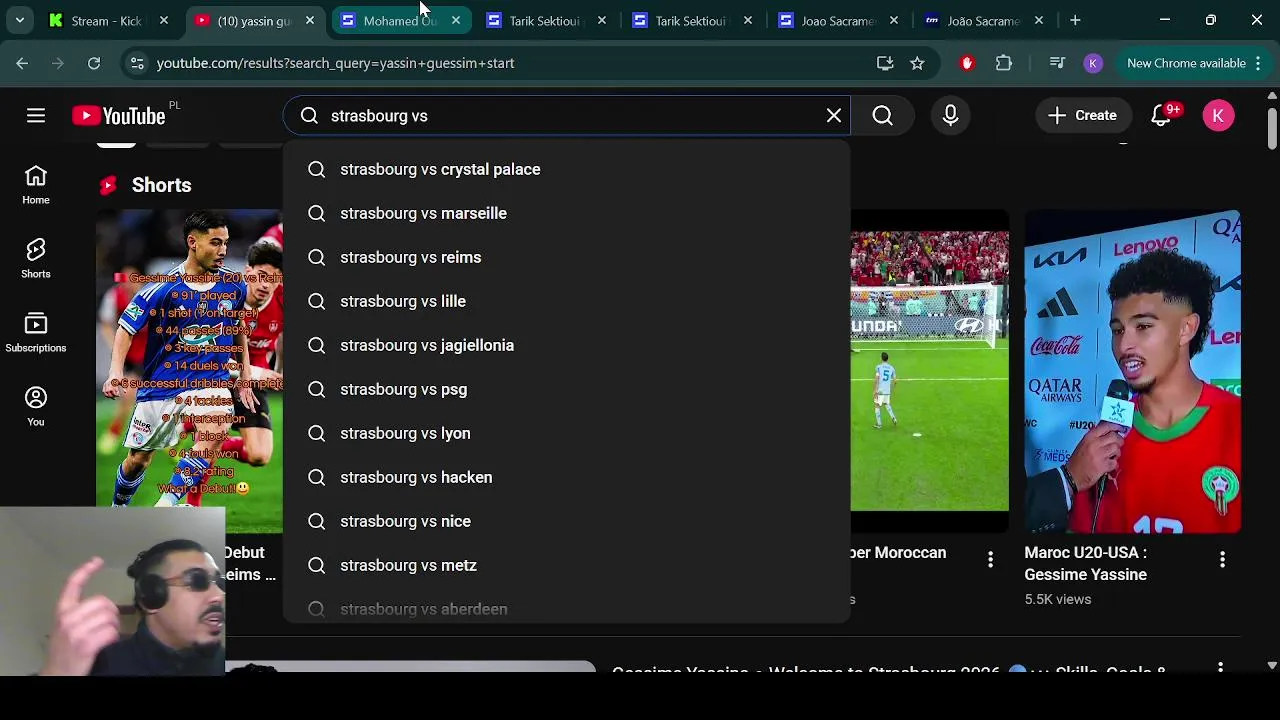Select suggestion strasbourg vs marseille
Screen dimensions: 1280x720
(x=567, y=213)
